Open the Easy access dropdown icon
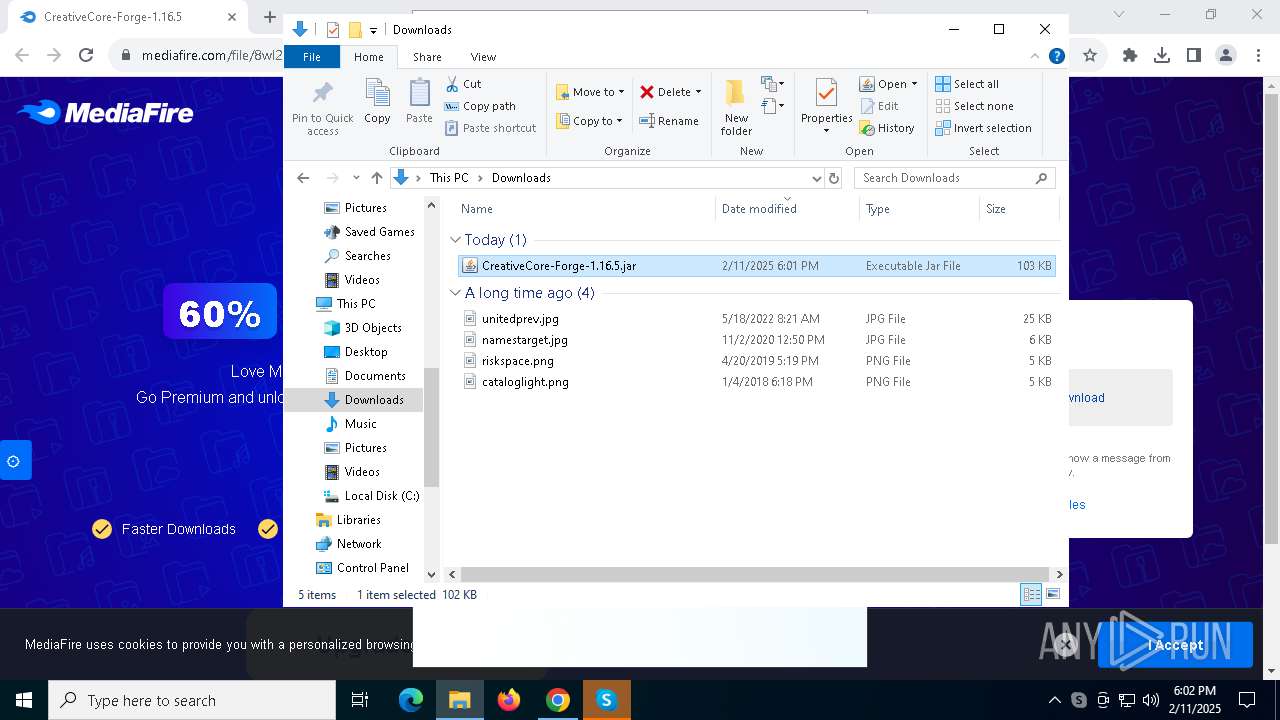The width and height of the screenshot is (1280, 720). (x=771, y=106)
